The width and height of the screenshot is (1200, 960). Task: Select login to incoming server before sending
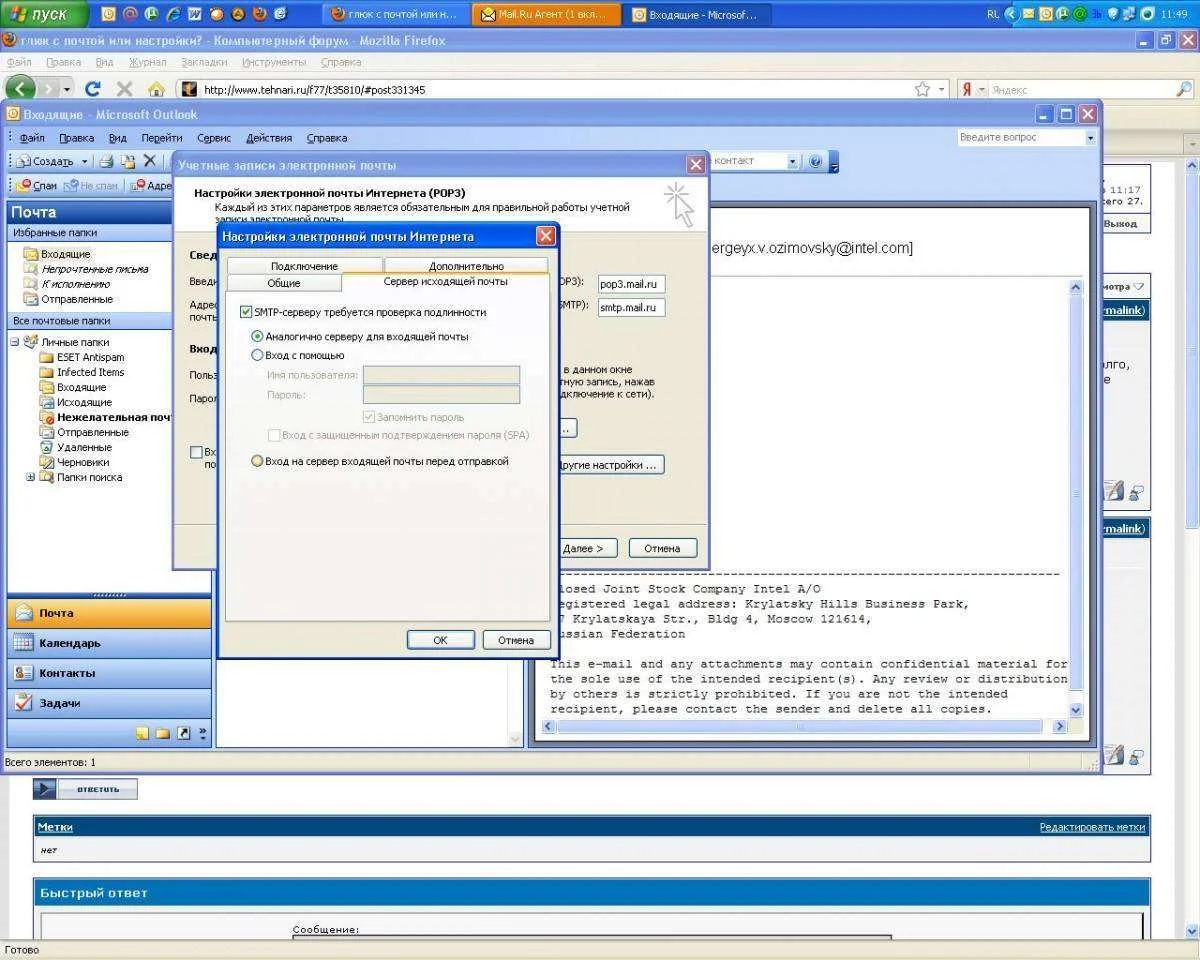point(257,461)
